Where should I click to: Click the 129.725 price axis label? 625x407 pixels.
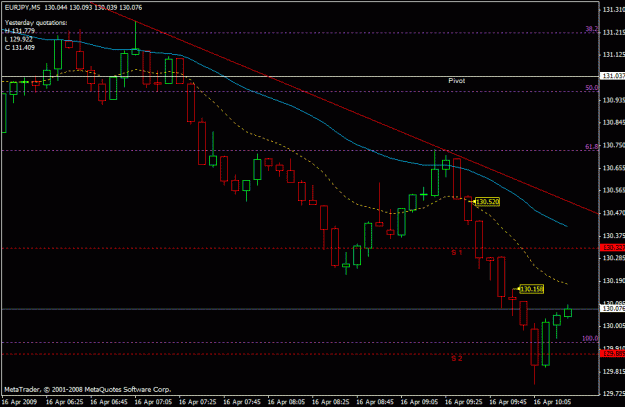tap(613, 394)
